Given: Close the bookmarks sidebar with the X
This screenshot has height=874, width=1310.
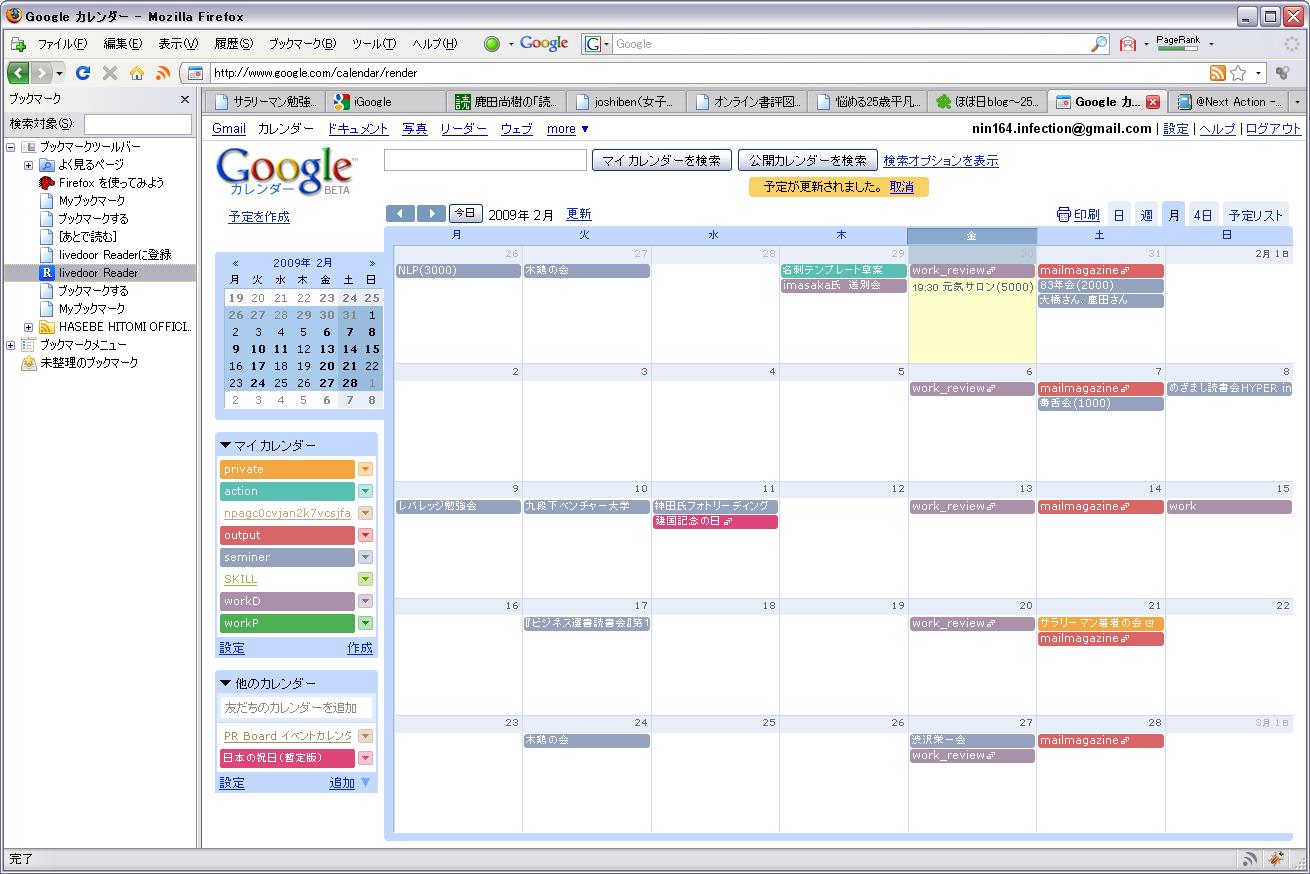Looking at the screenshot, I should [x=185, y=99].
